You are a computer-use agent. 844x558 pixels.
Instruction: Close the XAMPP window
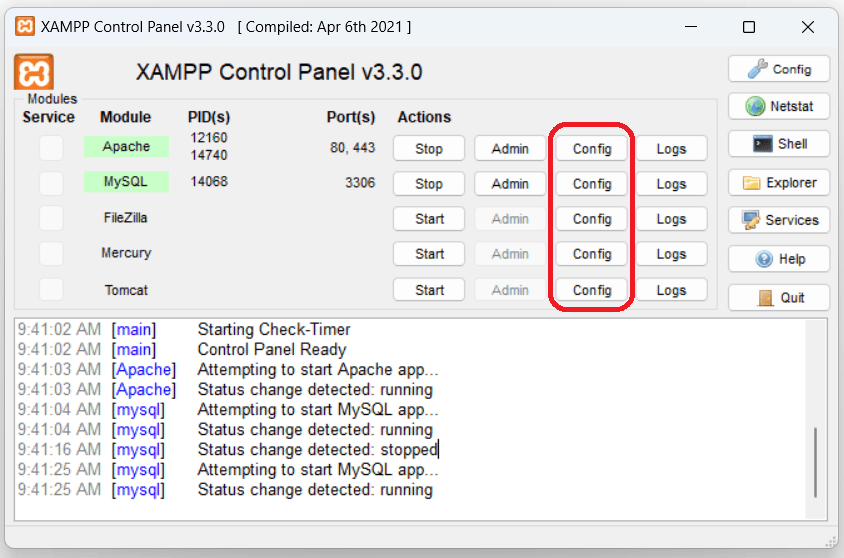pos(807,26)
